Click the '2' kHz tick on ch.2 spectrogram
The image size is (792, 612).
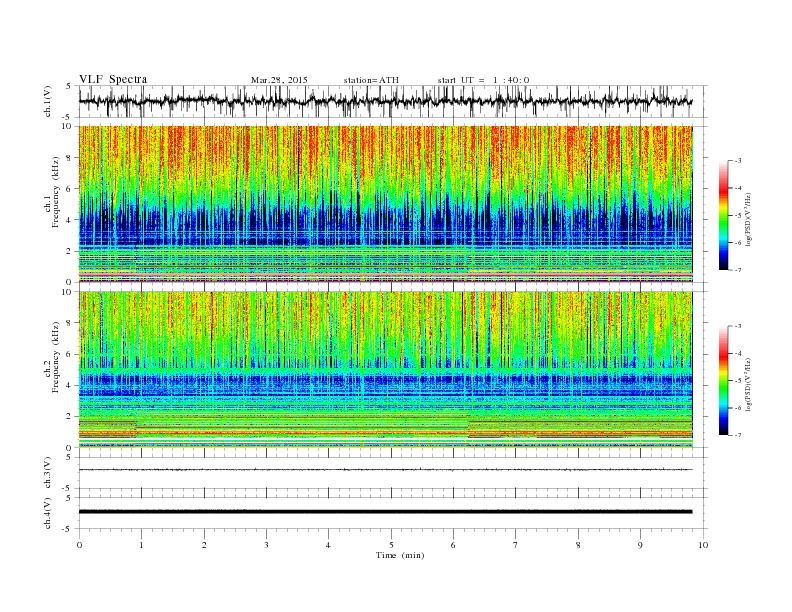point(70,417)
